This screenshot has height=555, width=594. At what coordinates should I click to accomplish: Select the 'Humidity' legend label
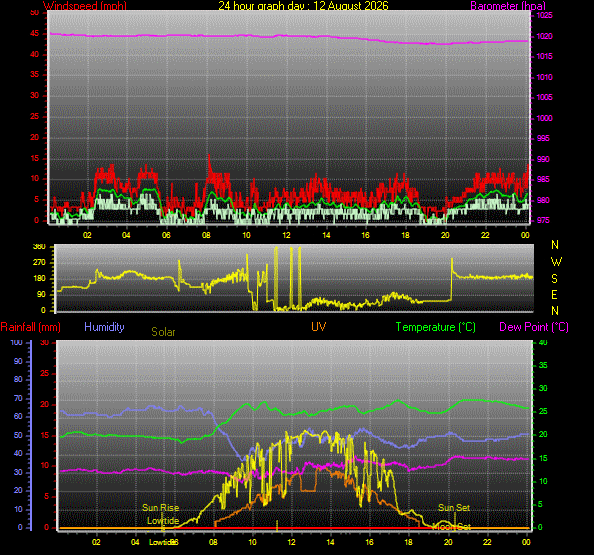tap(104, 327)
